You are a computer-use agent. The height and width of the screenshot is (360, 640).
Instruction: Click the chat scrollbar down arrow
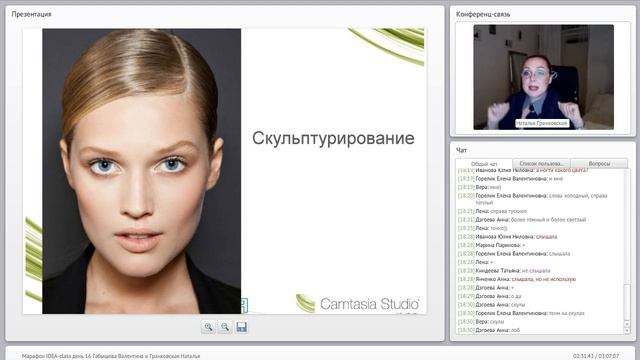point(627,331)
